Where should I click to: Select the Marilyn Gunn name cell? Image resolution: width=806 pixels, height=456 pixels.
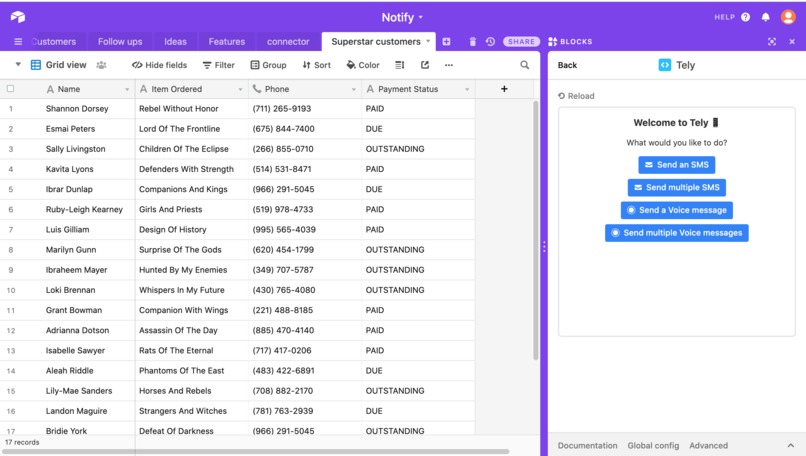coord(77,250)
